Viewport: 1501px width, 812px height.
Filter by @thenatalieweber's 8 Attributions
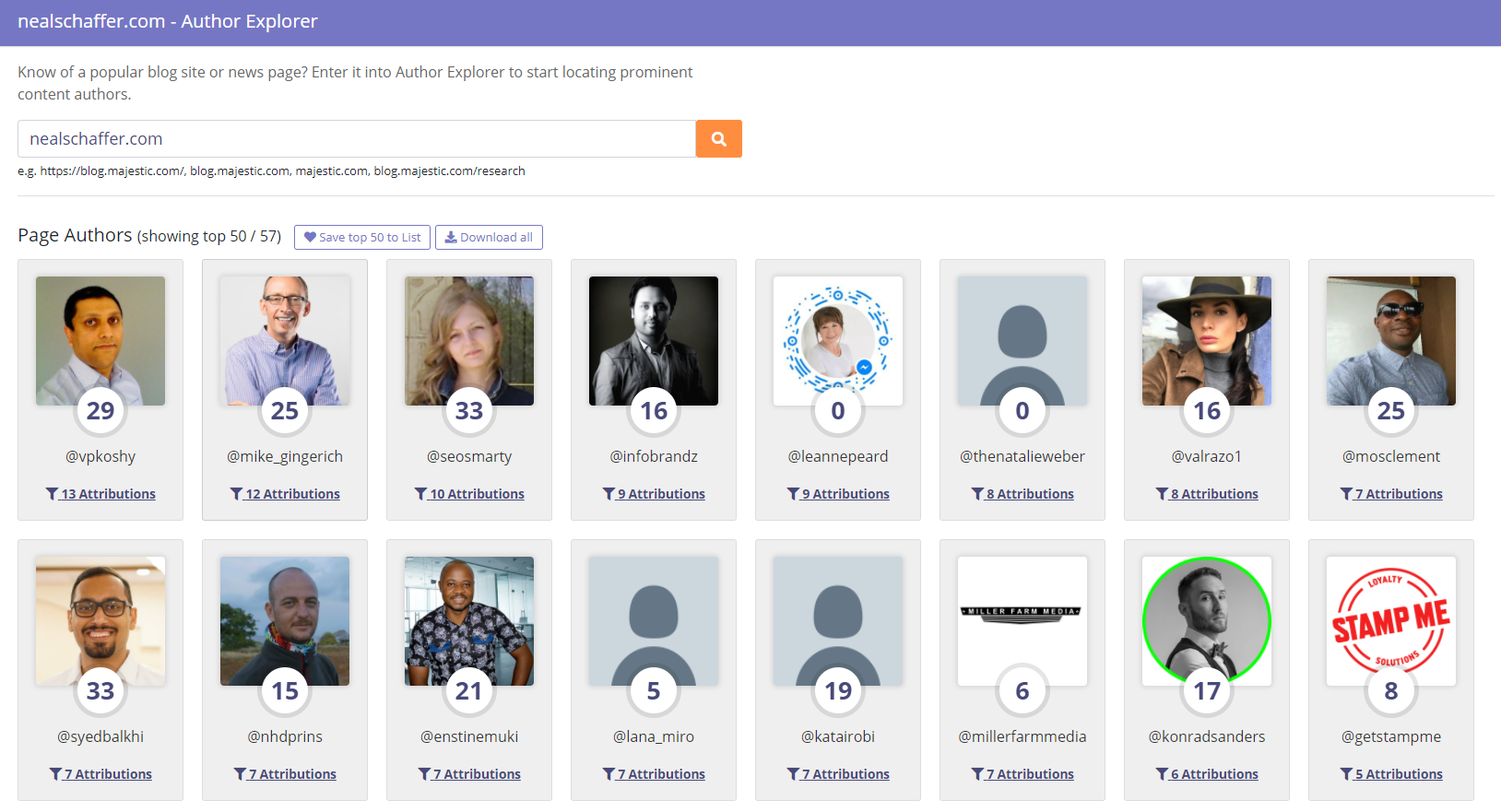pos(1022,494)
